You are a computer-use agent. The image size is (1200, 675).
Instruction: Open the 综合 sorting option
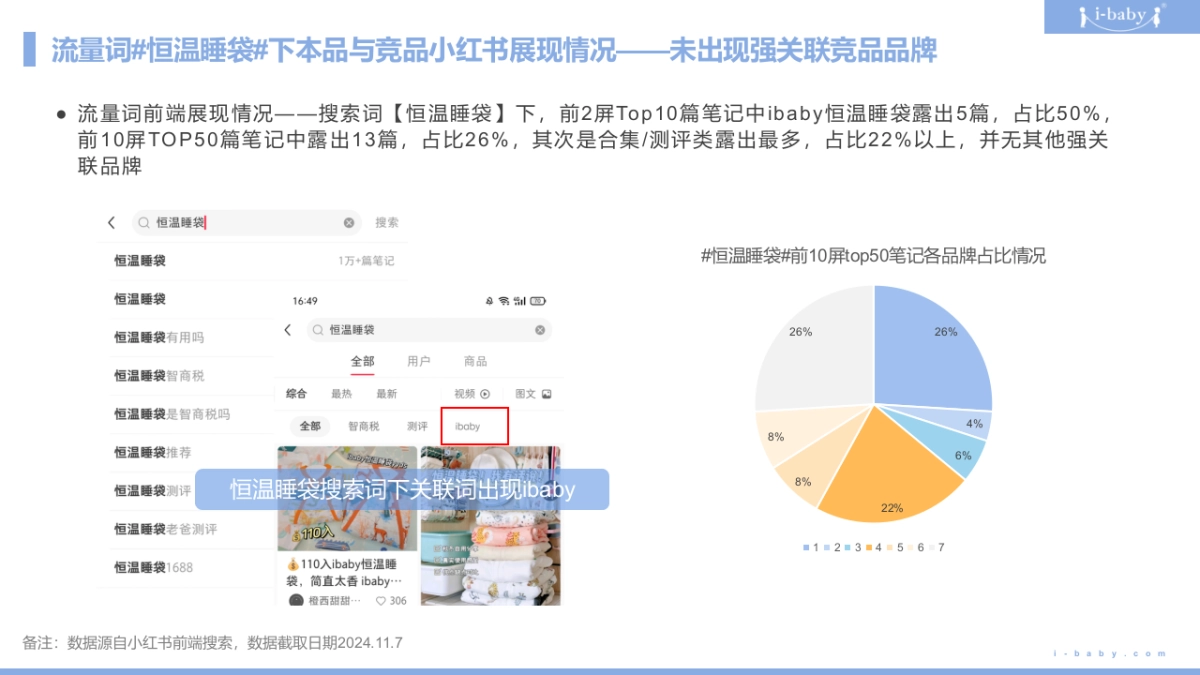(295, 394)
